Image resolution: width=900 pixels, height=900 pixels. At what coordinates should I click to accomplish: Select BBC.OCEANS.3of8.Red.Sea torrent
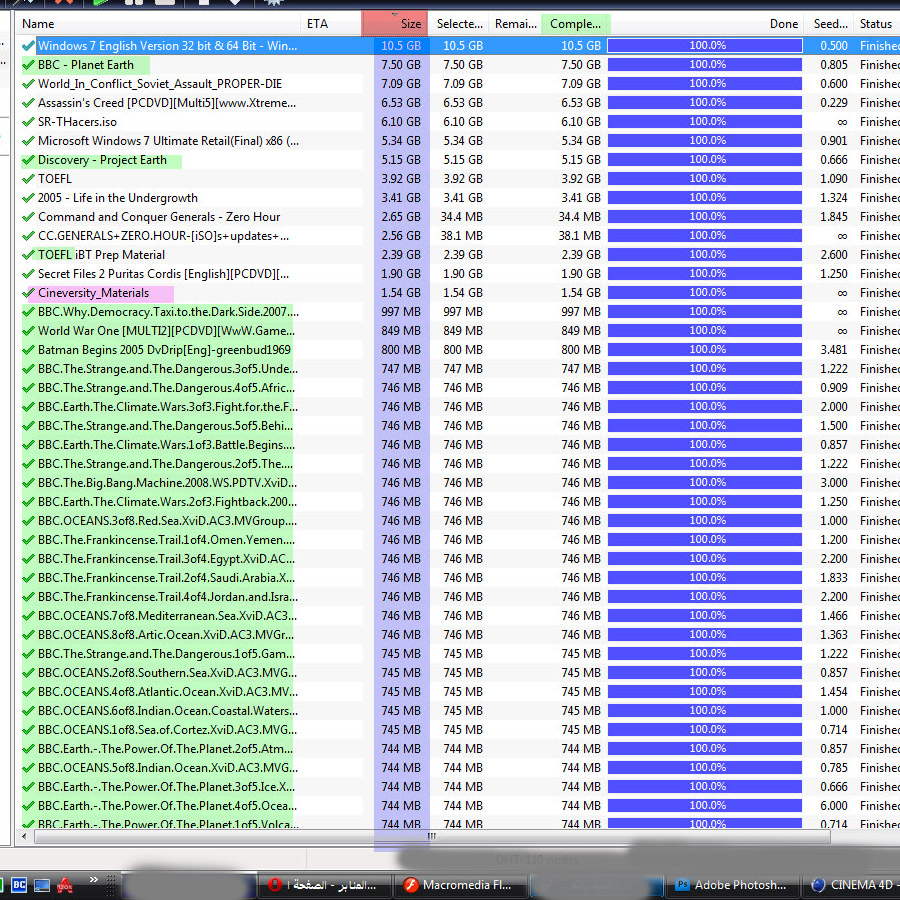(x=167, y=521)
